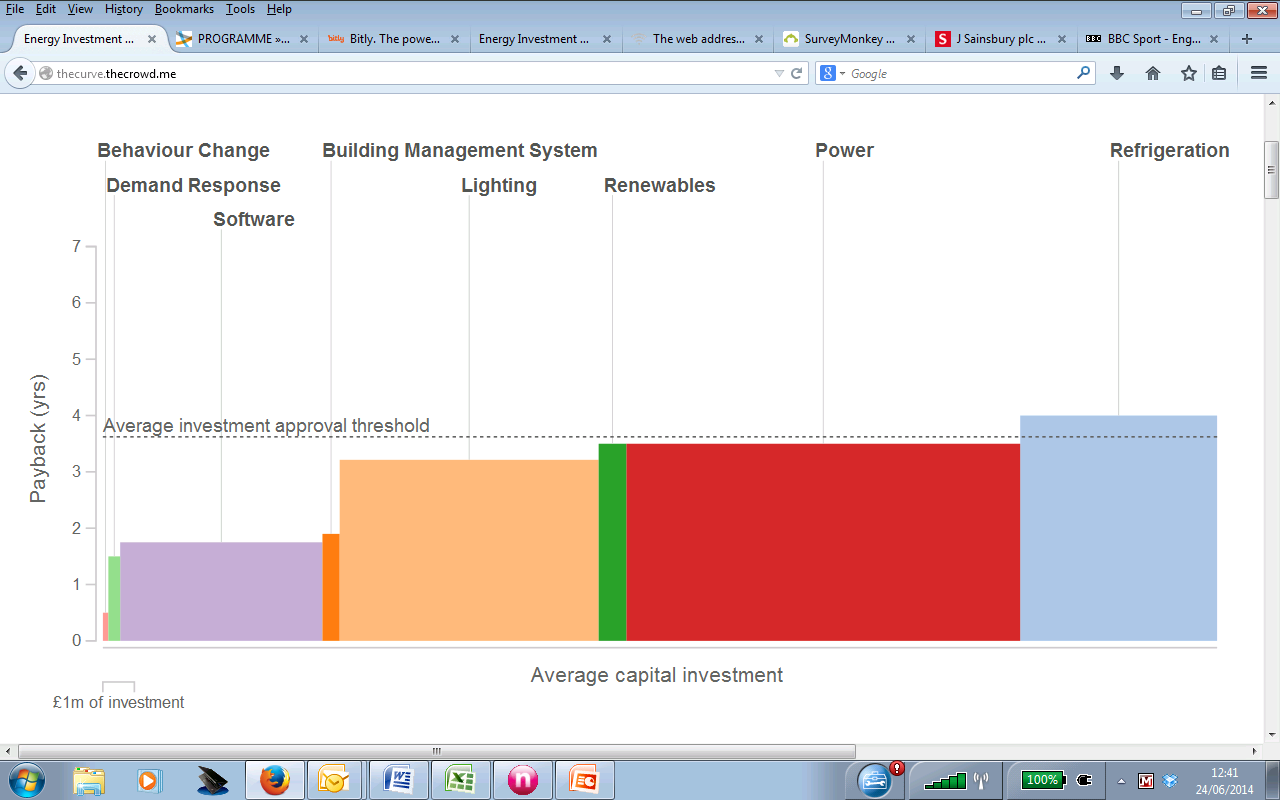Screen dimensions: 1280x800
Task: Open the History menu
Action: 123,9
